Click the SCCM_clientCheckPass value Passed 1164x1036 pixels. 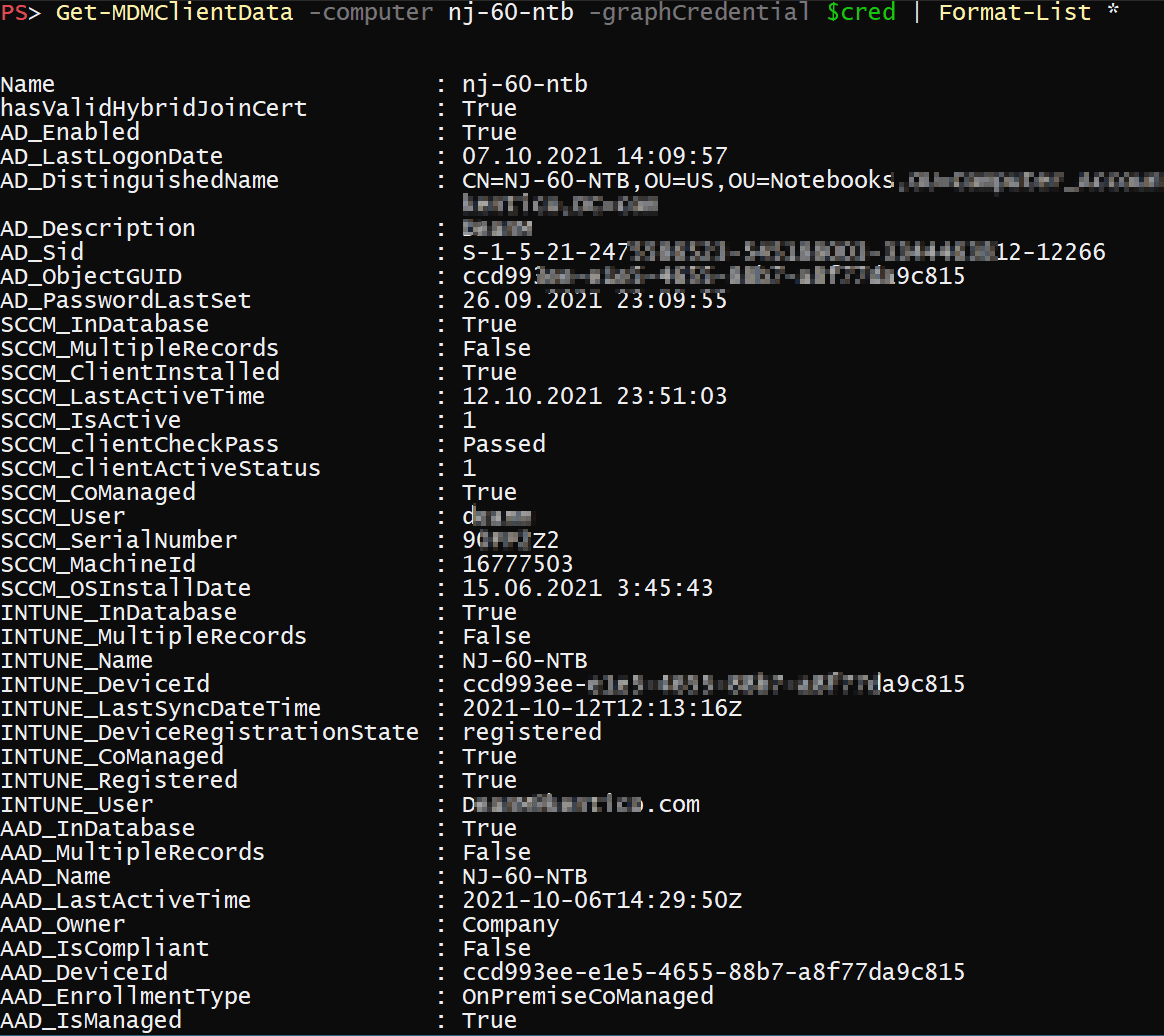[x=503, y=444]
